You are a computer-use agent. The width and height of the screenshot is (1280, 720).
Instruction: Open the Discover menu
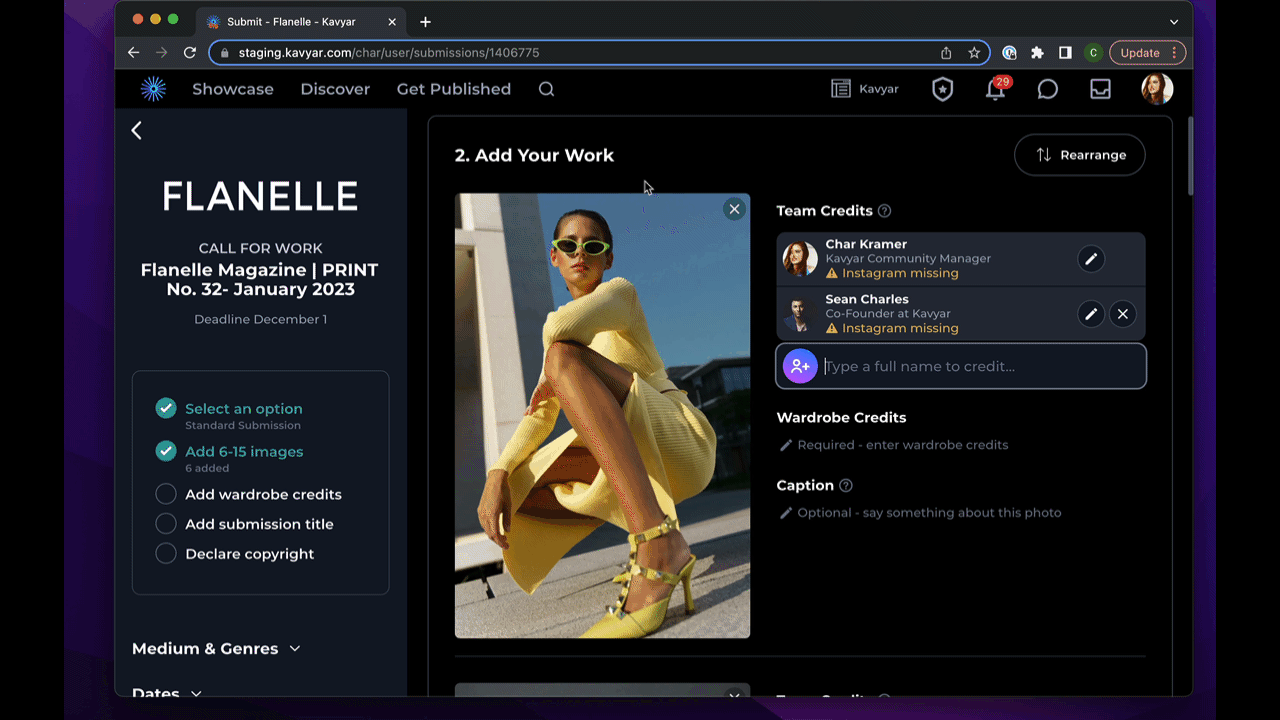[335, 89]
